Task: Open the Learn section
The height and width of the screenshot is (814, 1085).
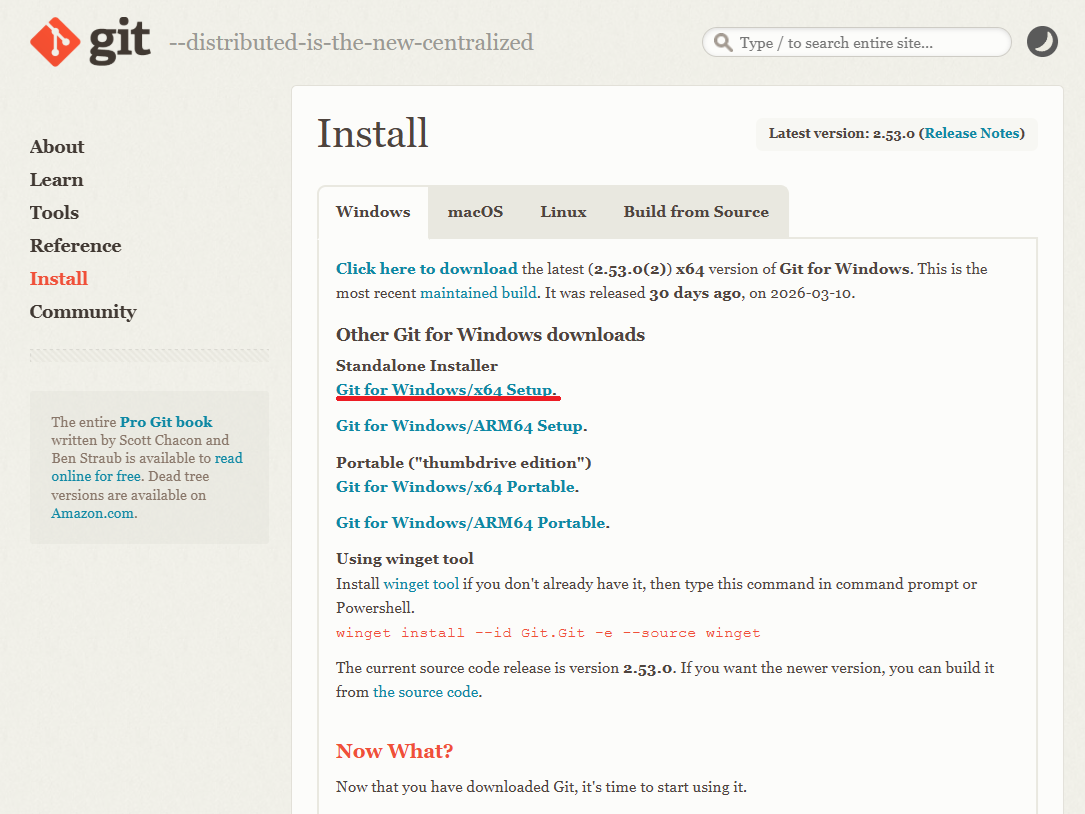Action: tap(57, 180)
